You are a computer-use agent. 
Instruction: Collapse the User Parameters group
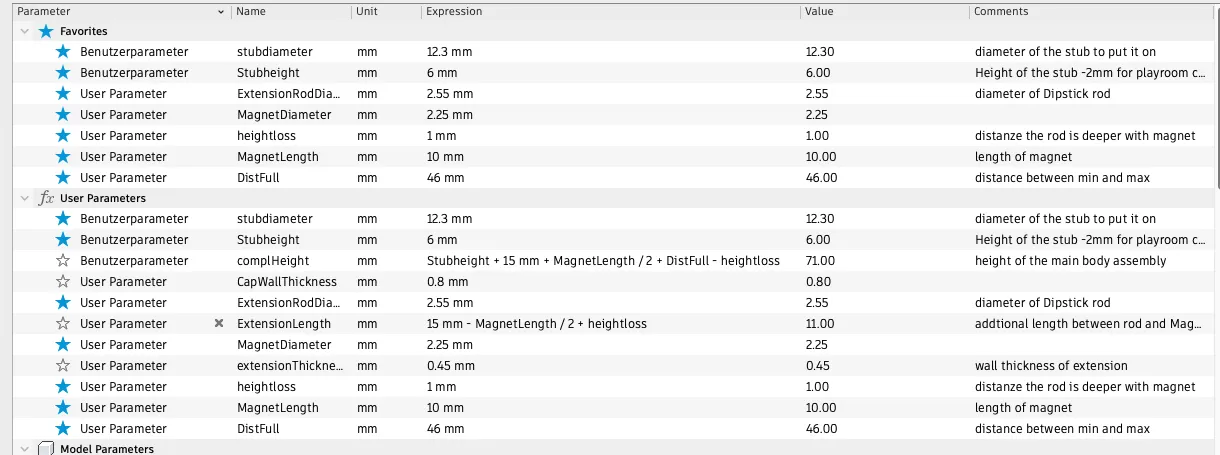(24, 199)
